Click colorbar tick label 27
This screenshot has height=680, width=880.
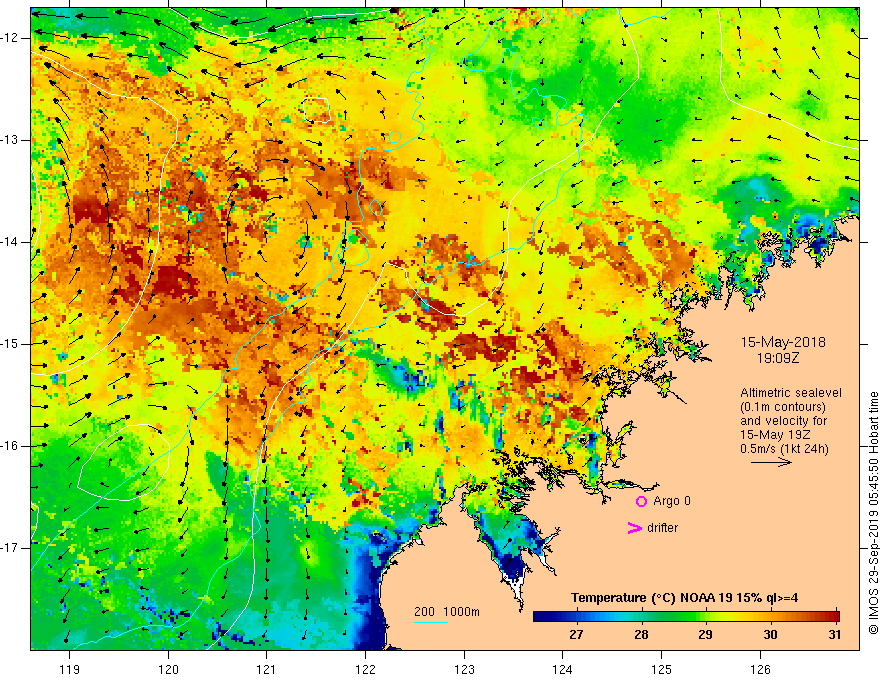click(576, 635)
